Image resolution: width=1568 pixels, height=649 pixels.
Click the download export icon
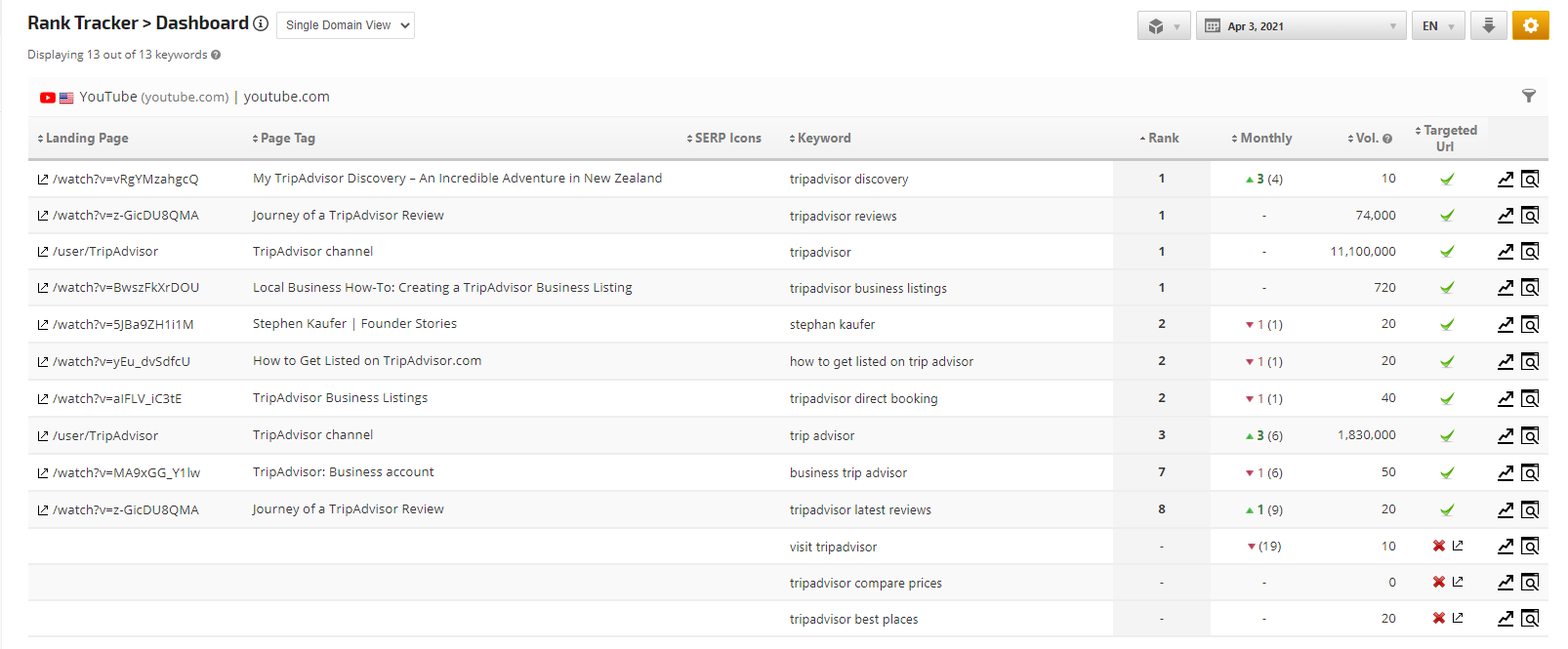(1488, 26)
